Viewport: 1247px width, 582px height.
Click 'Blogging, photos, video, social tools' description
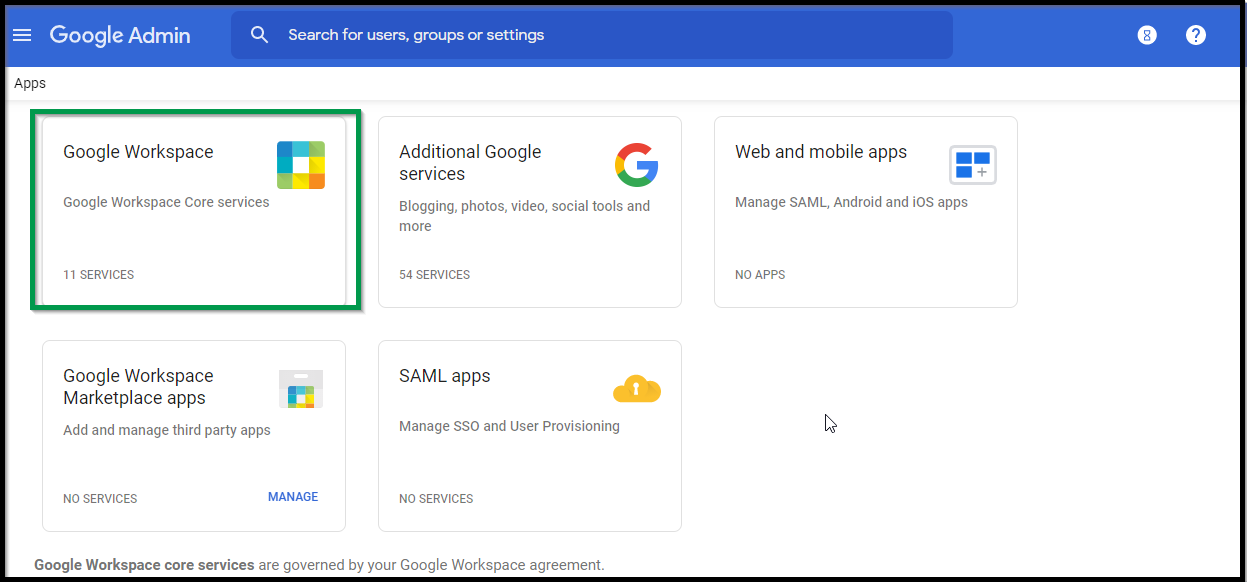(524, 216)
